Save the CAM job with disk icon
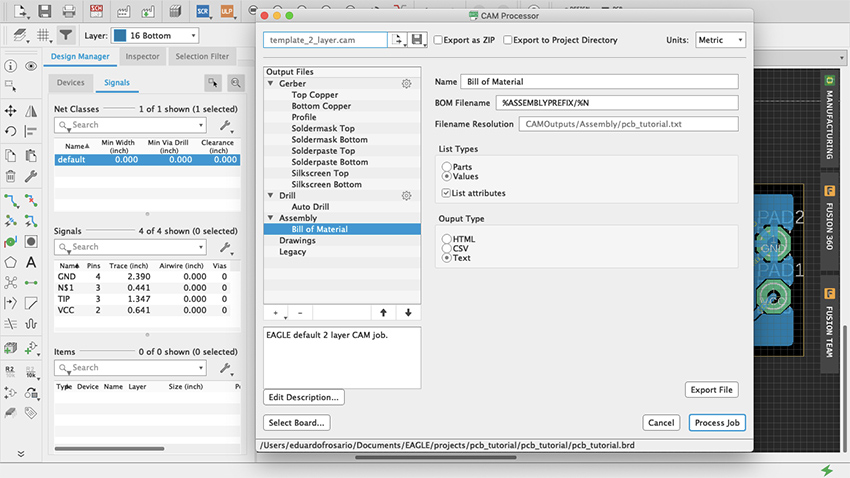This screenshot has width=850, height=478. 417,40
